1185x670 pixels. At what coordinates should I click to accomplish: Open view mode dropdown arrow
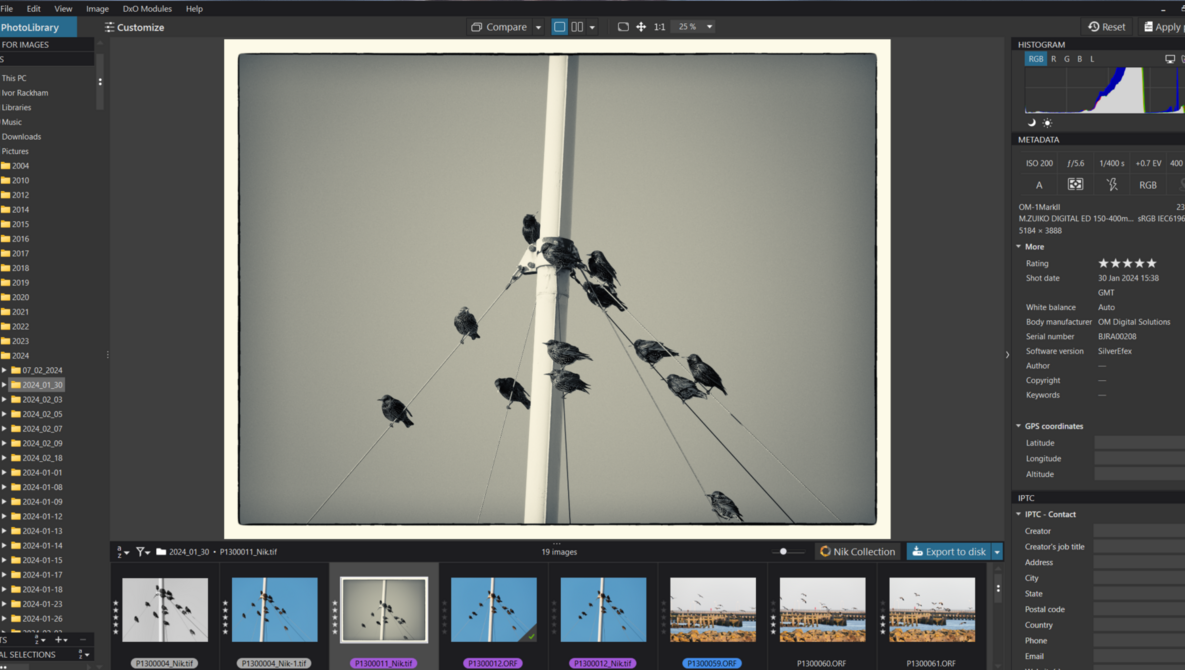coord(592,27)
